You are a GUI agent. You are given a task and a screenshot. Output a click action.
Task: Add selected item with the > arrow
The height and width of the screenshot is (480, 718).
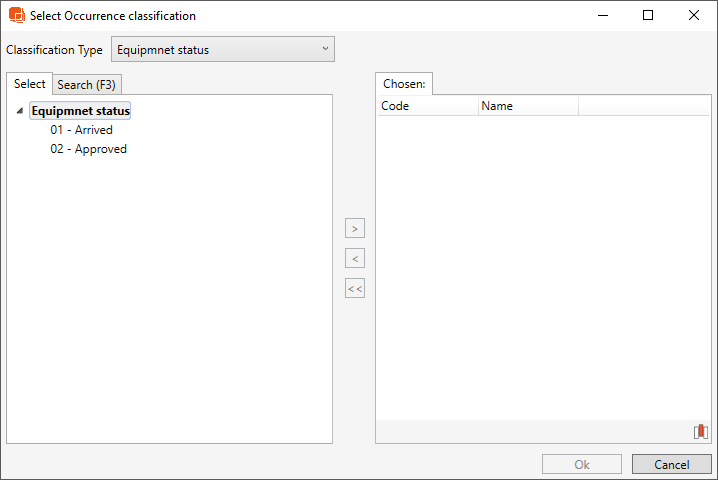[x=355, y=229]
